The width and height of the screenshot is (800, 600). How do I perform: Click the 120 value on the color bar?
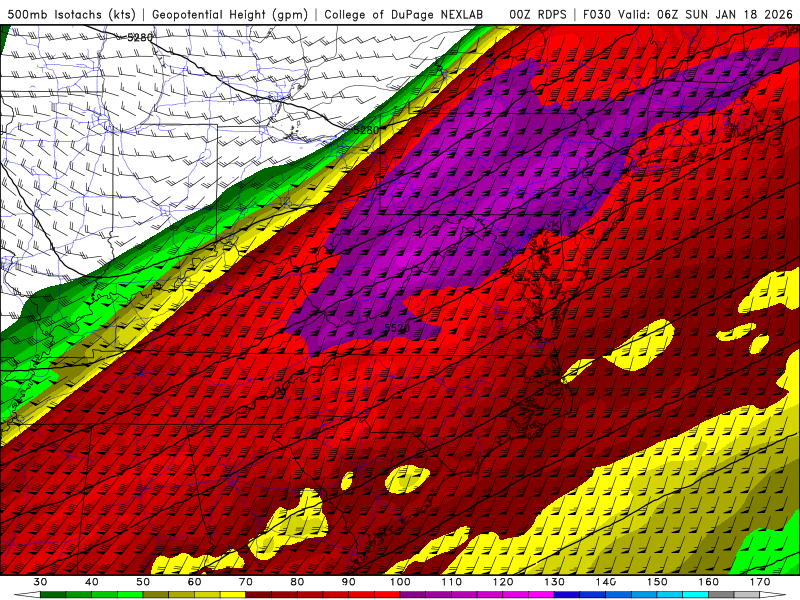coord(503,582)
